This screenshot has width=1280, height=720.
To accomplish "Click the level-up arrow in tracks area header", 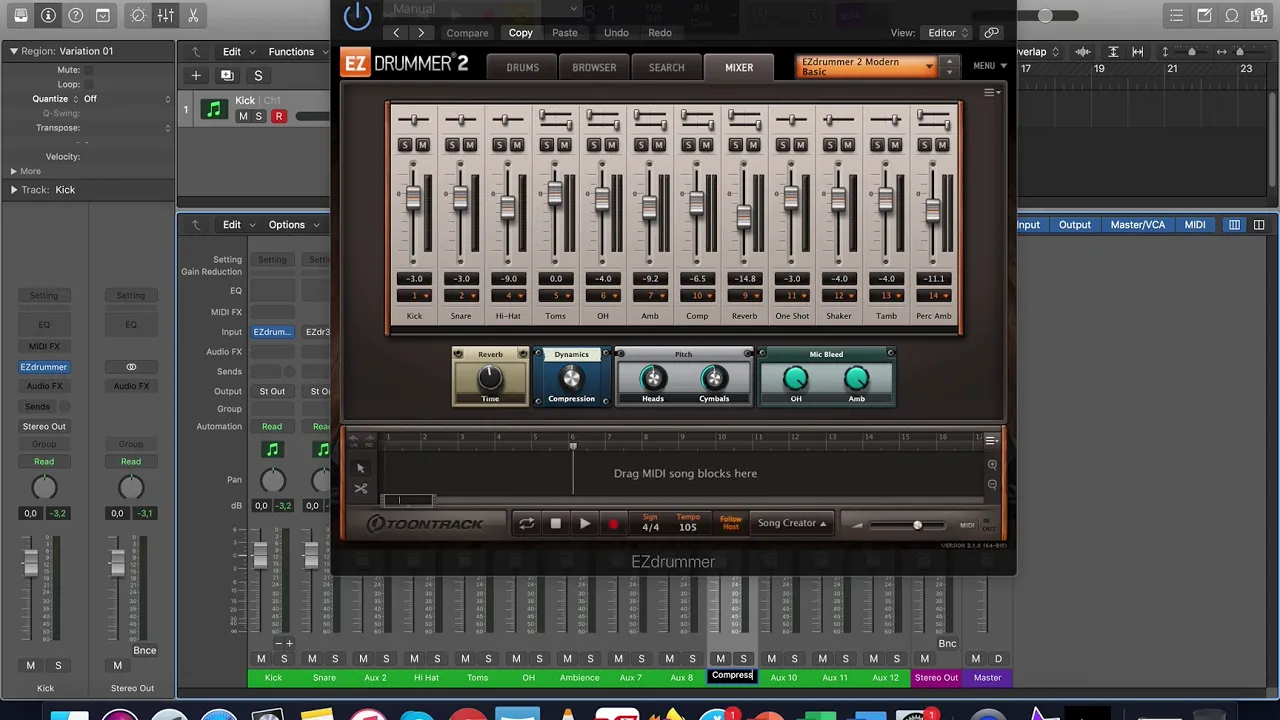I will (196, 52).
